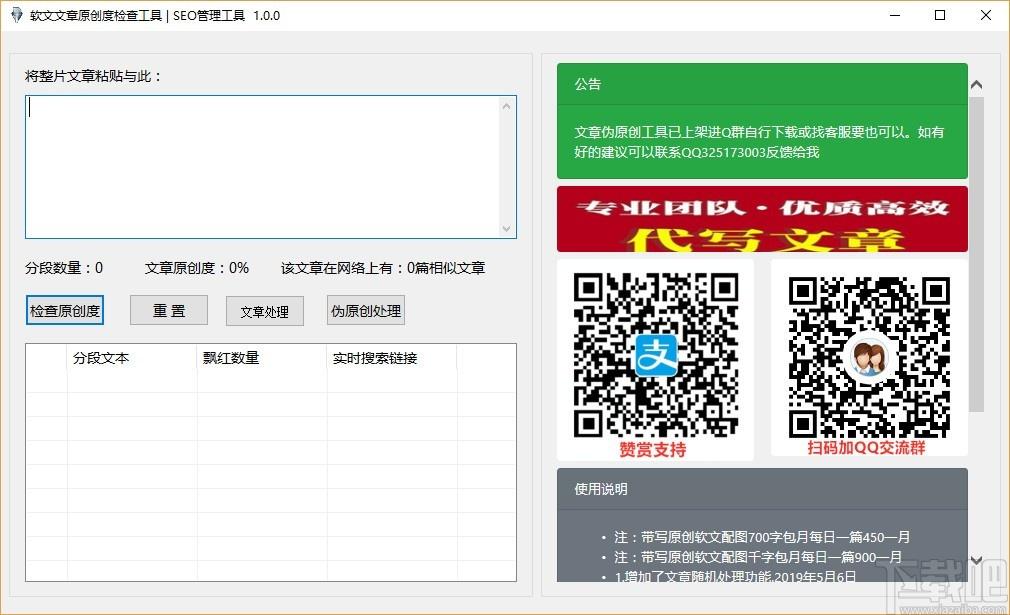Click the 公告 announcement header
Viewport: 1010px width, 615px height.
[x=762, y=84]
